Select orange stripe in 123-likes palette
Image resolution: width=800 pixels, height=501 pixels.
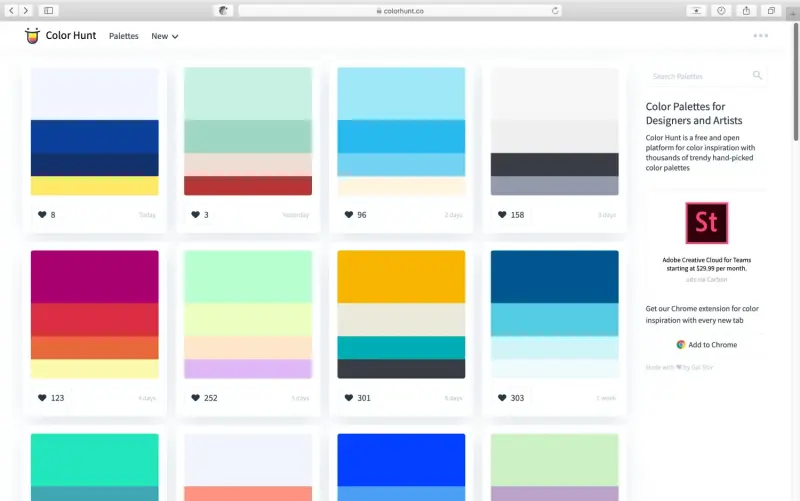point(94,348)
